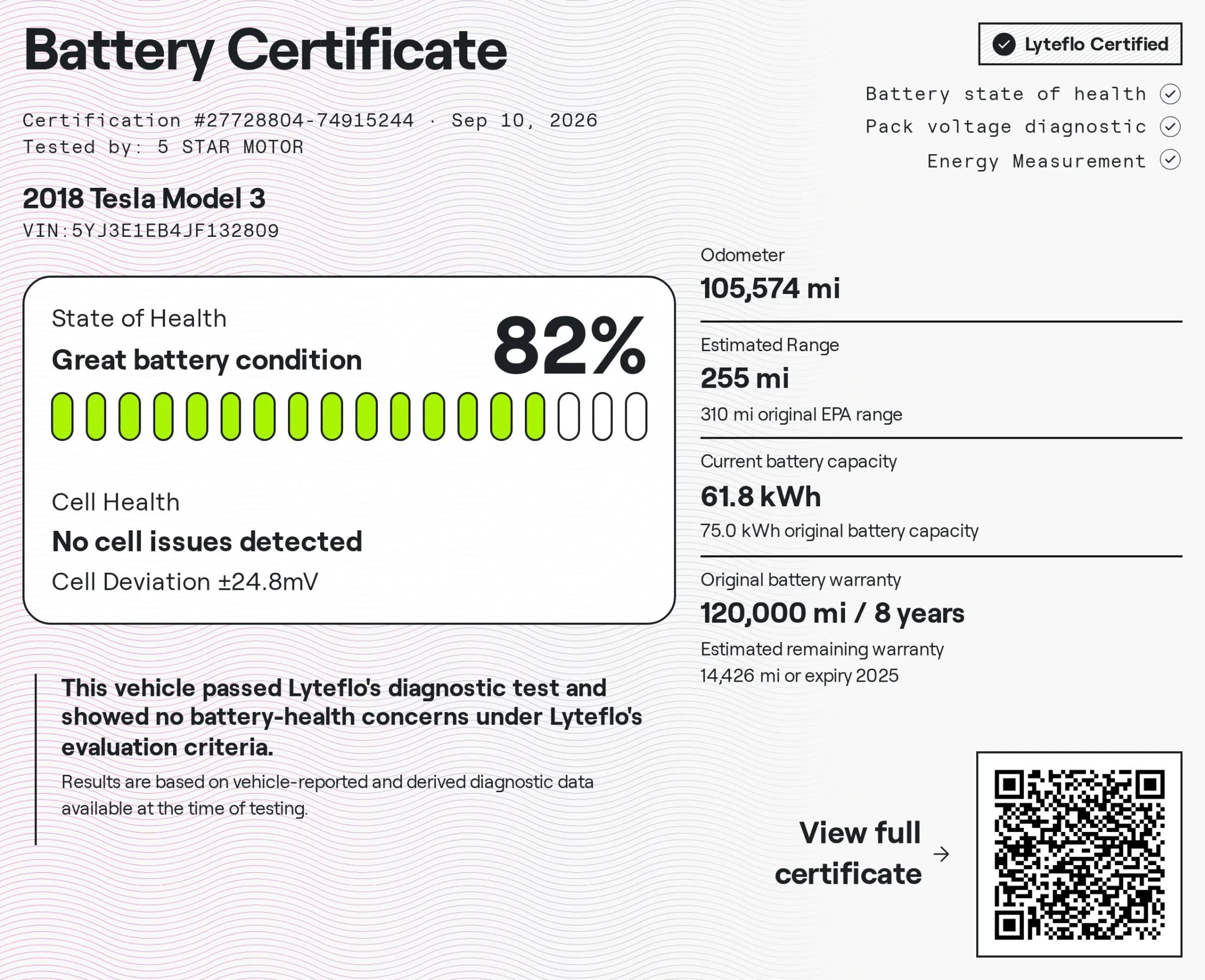1205x980 pixels.
Task: Open the View full certificate link
Action: (848, 853)
